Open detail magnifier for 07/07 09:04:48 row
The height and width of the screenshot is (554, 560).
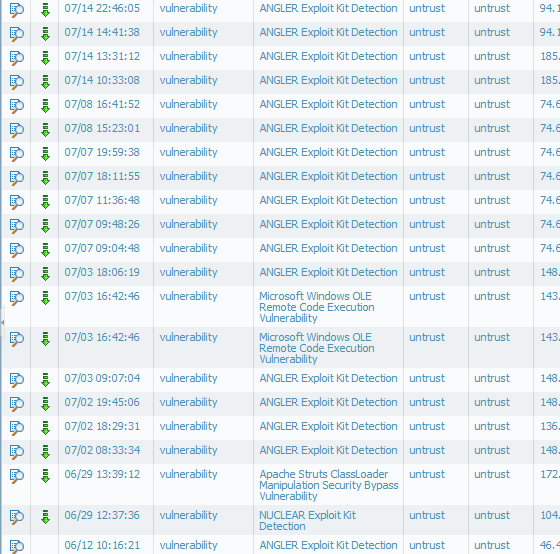click(x=16, y=250)
